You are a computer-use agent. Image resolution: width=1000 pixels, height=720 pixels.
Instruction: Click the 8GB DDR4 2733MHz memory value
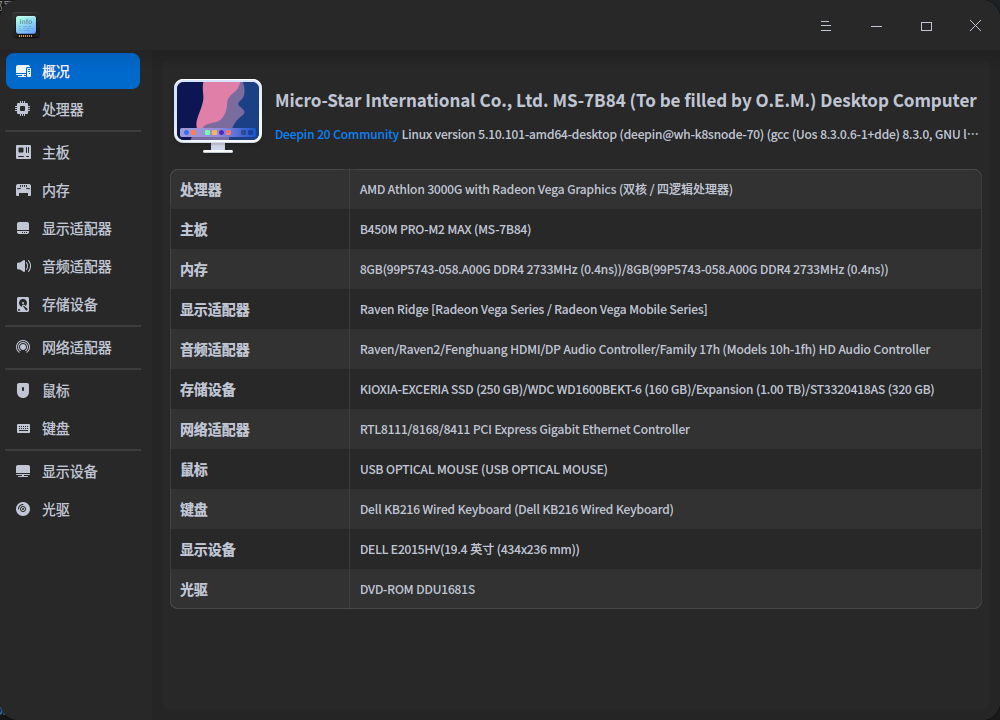pos(624,270)
